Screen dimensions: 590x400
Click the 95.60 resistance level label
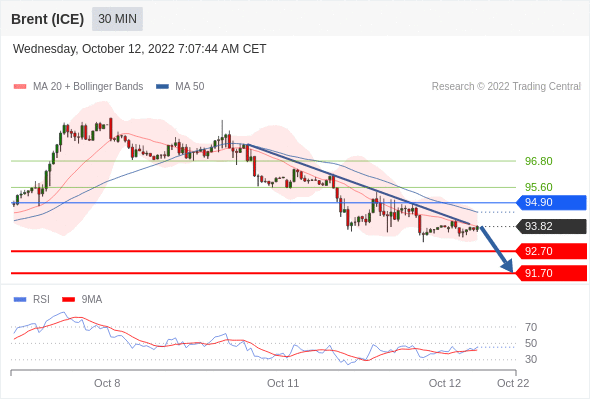click(539, 187)
